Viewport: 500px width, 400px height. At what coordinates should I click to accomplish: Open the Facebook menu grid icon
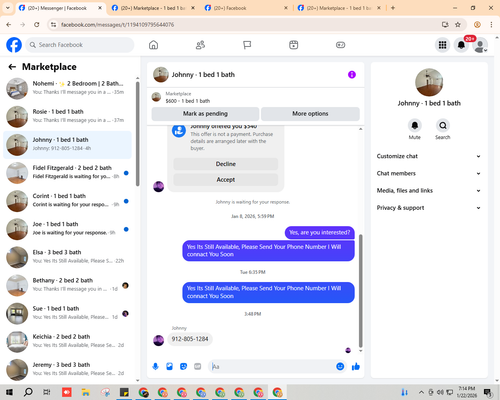[x=442, y=45]
